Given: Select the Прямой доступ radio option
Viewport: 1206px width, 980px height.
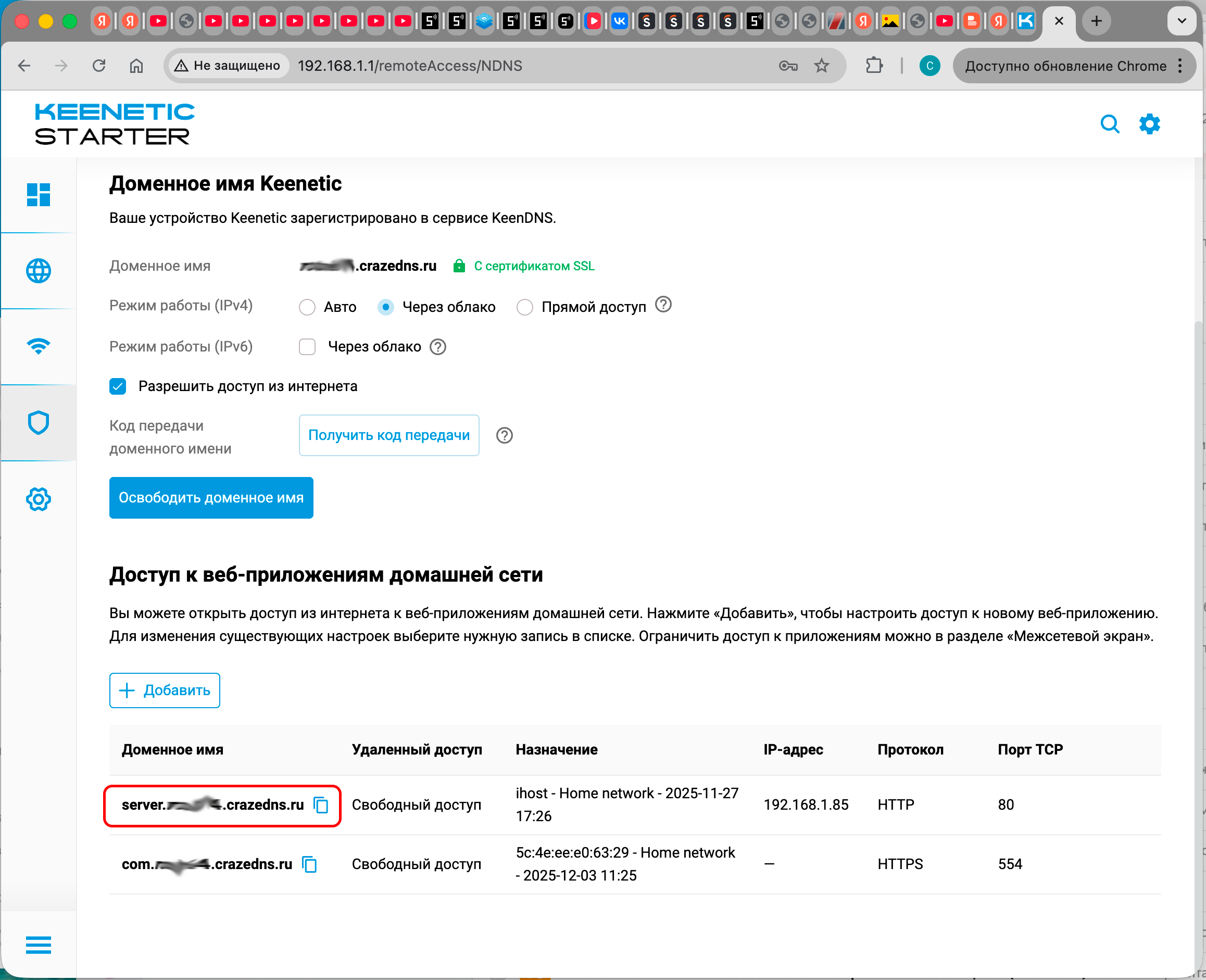Looking at the screenshot, I should [524, 307].
